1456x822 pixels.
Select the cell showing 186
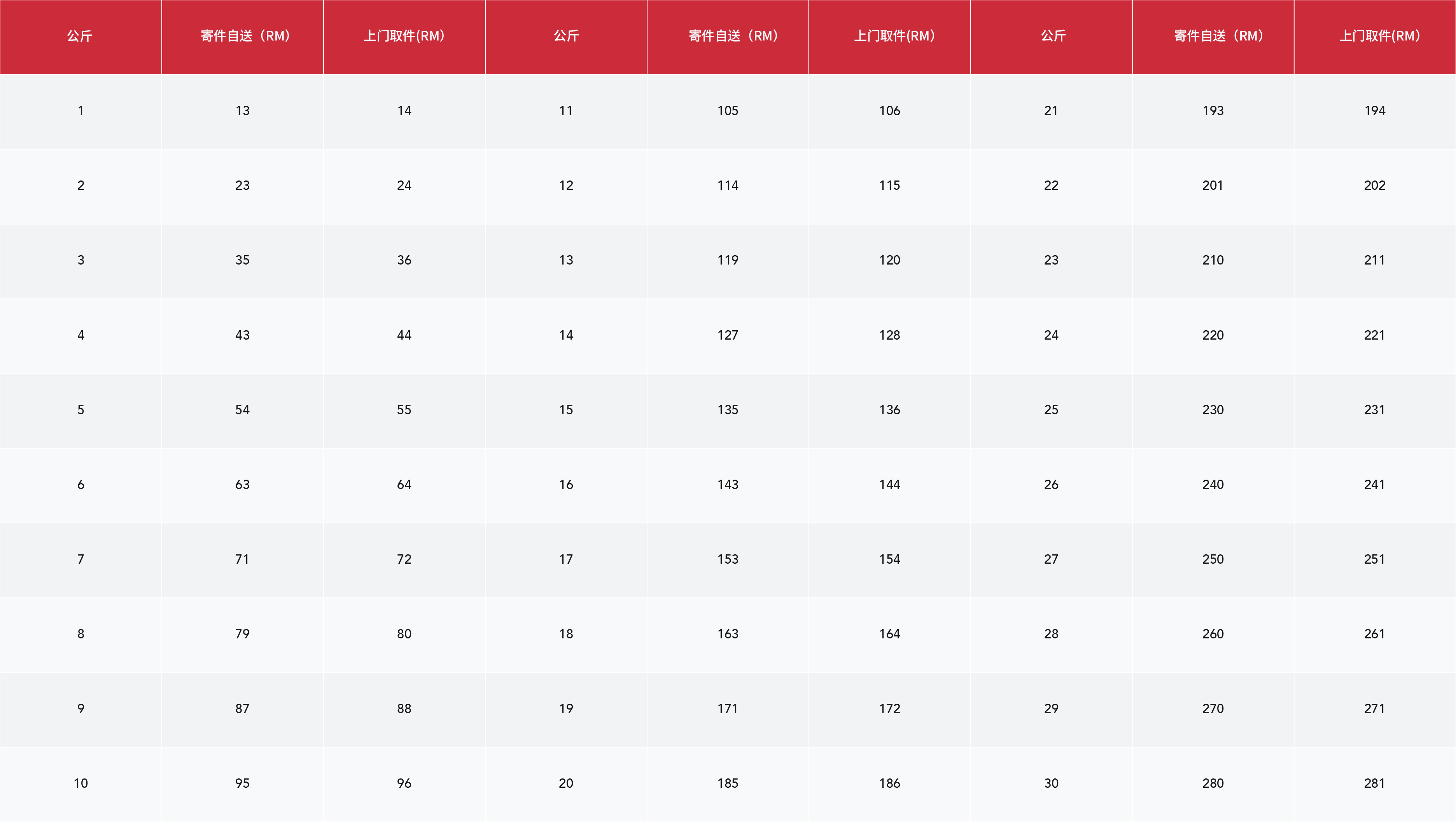[889, 783]
